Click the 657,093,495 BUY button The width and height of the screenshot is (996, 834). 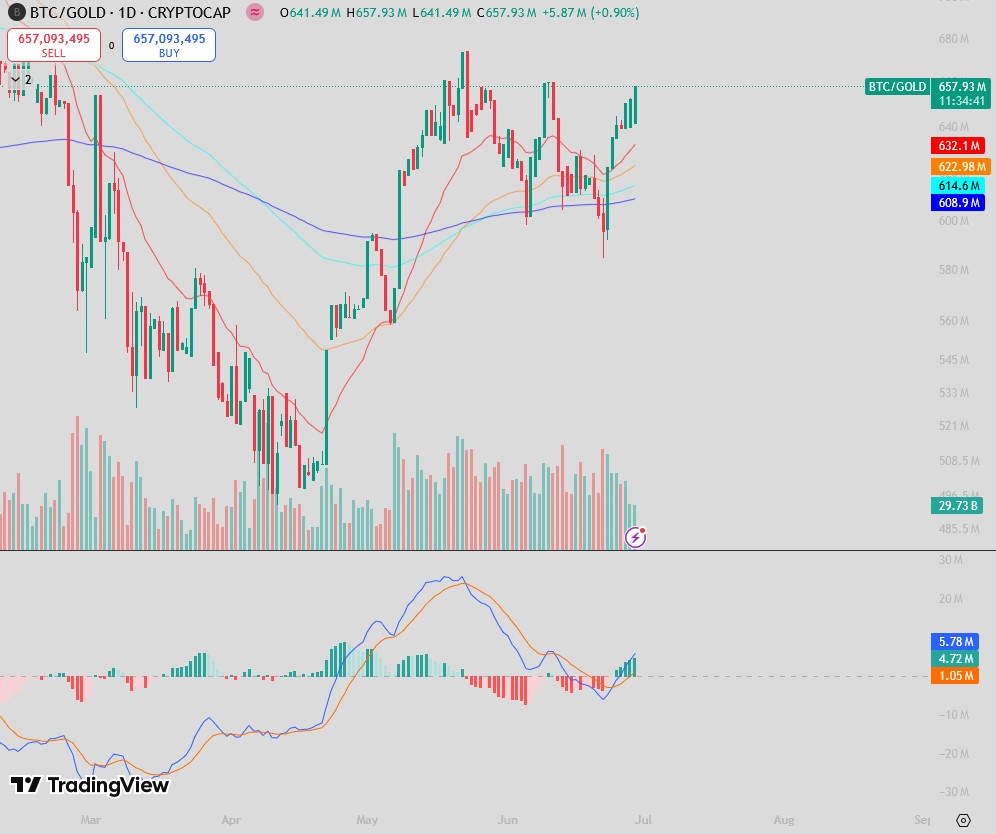coord(169,45)
